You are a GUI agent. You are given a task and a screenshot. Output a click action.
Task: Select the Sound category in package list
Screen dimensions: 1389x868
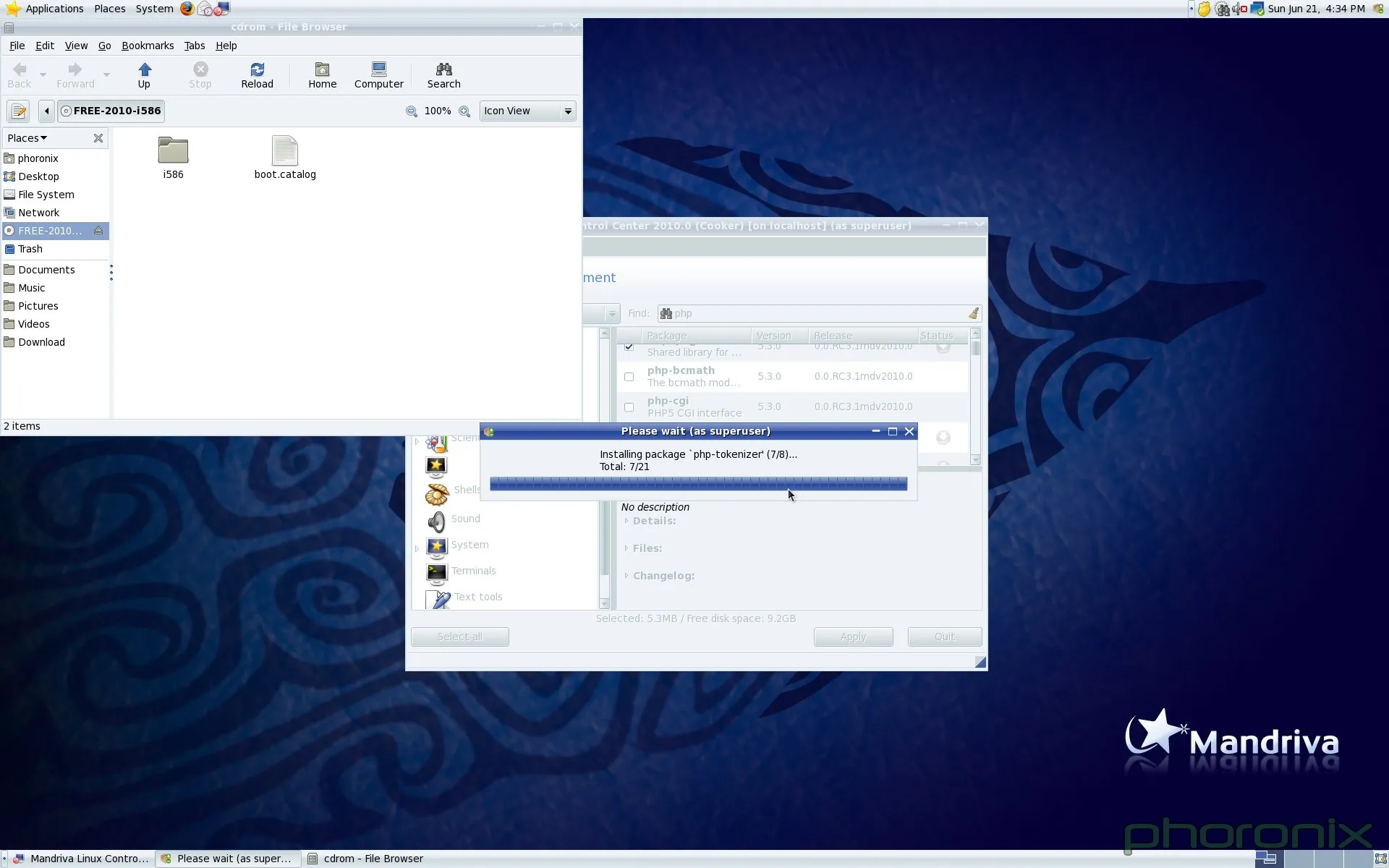465,519
